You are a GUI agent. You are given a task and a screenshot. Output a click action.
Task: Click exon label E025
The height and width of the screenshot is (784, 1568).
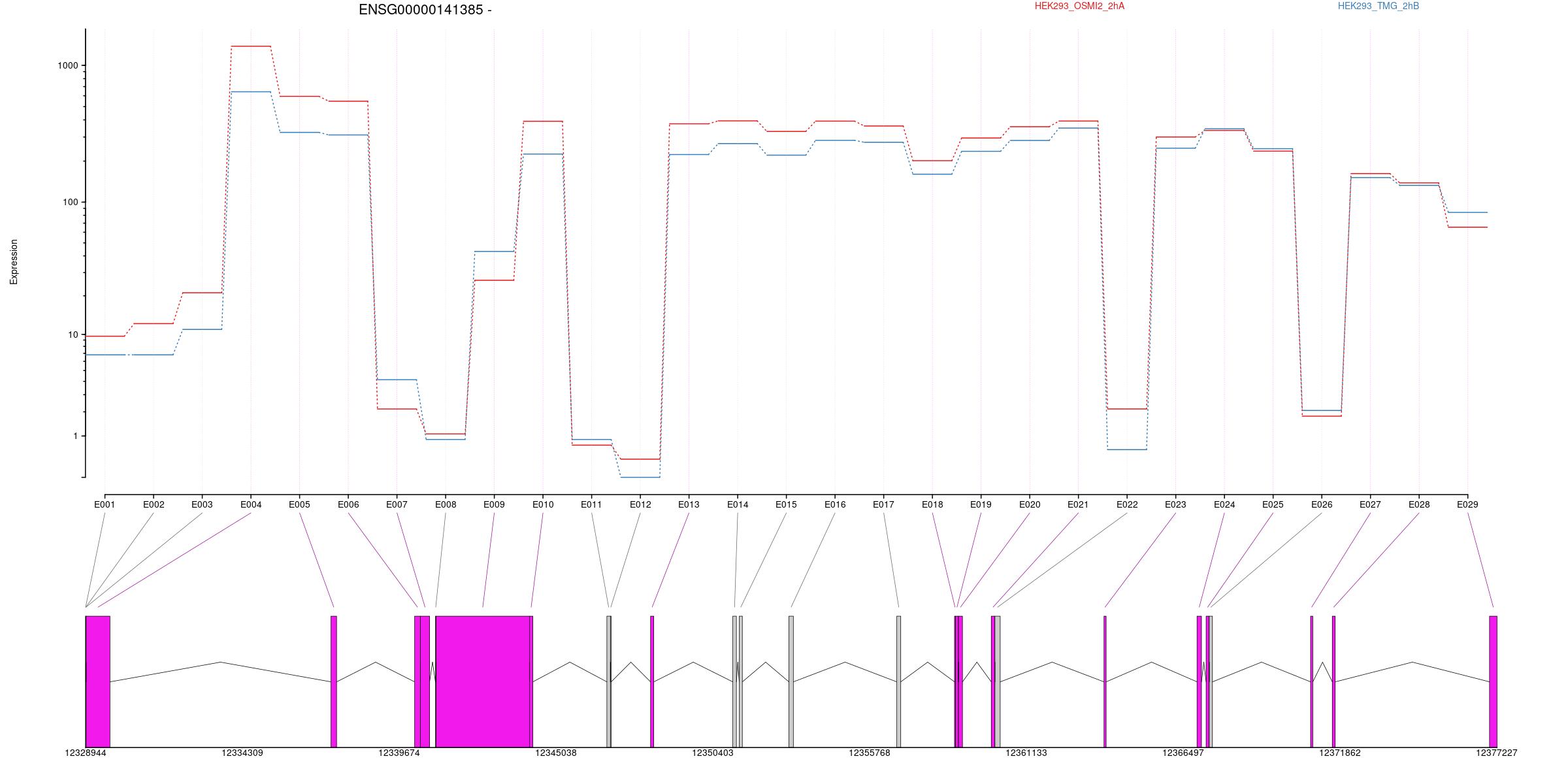click(1273, 504)
